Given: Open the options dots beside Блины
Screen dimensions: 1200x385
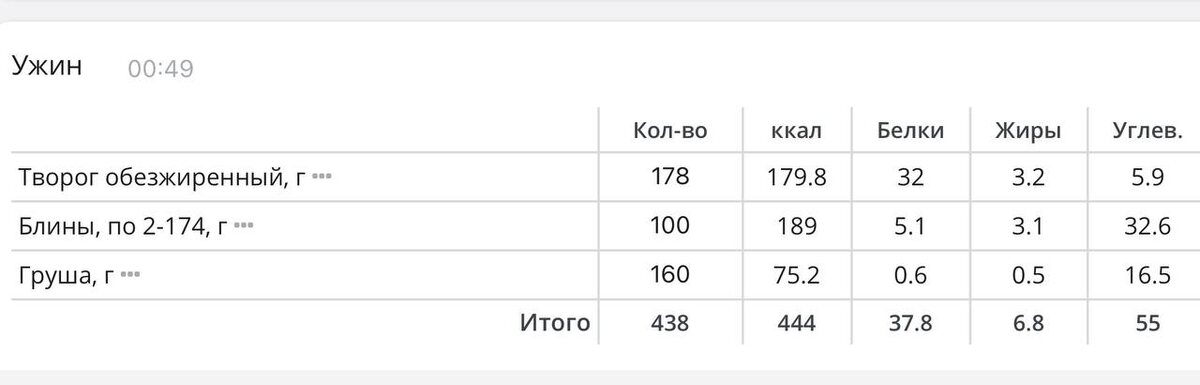Looking at the screenshot, I should 243,225.
